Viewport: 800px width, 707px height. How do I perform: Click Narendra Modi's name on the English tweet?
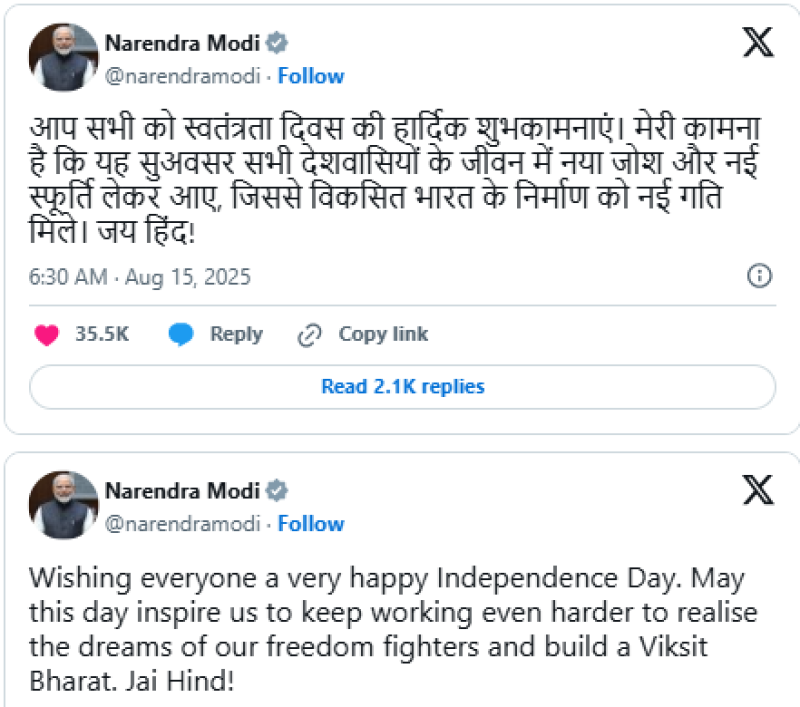(185, 491)
